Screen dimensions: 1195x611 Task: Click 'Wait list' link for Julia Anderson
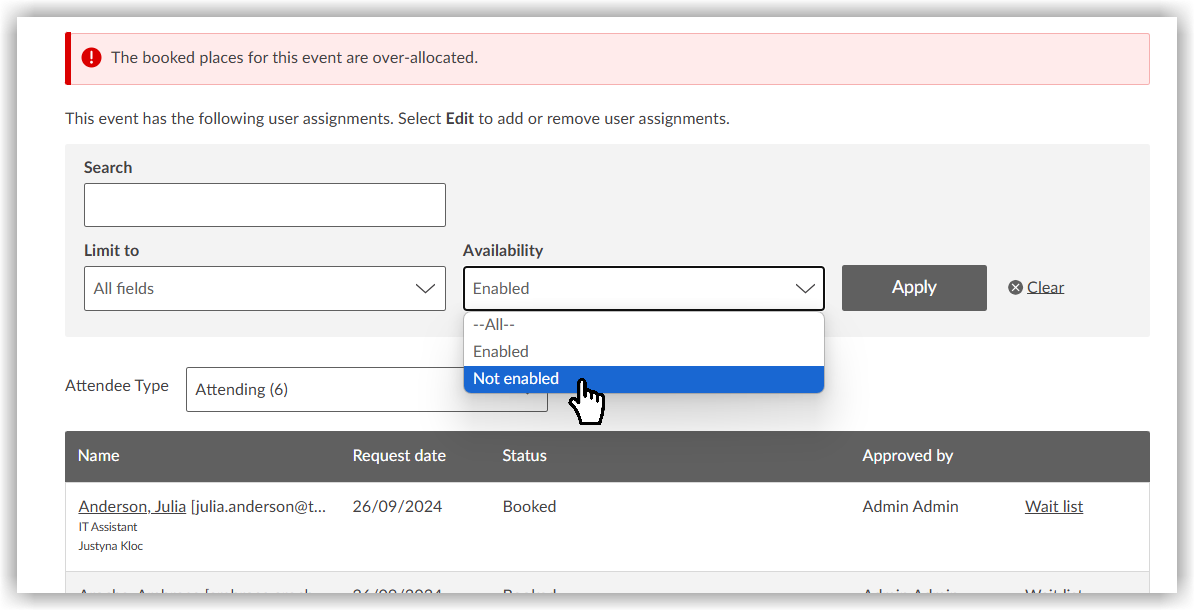pyautogui.click(x=1053, y=507)
